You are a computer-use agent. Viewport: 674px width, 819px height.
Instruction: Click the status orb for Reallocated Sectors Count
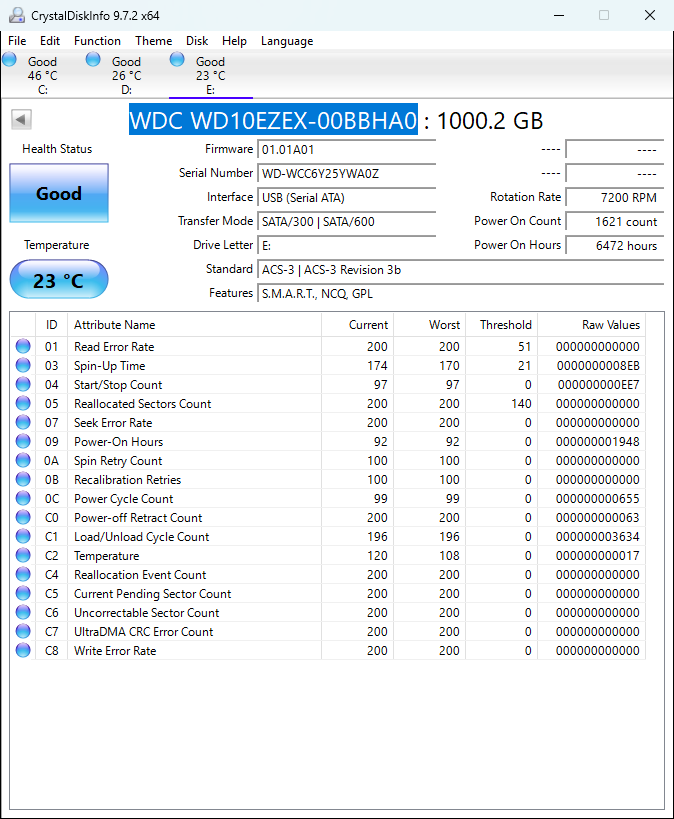(23, 403)
